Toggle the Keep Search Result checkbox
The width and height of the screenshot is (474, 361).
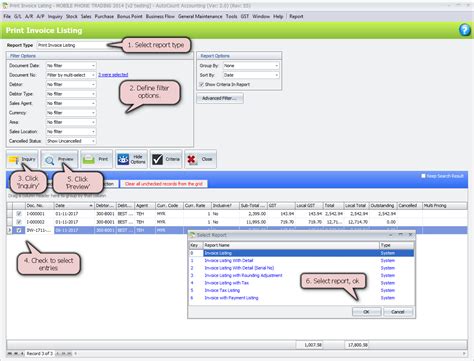pos(423,176)
